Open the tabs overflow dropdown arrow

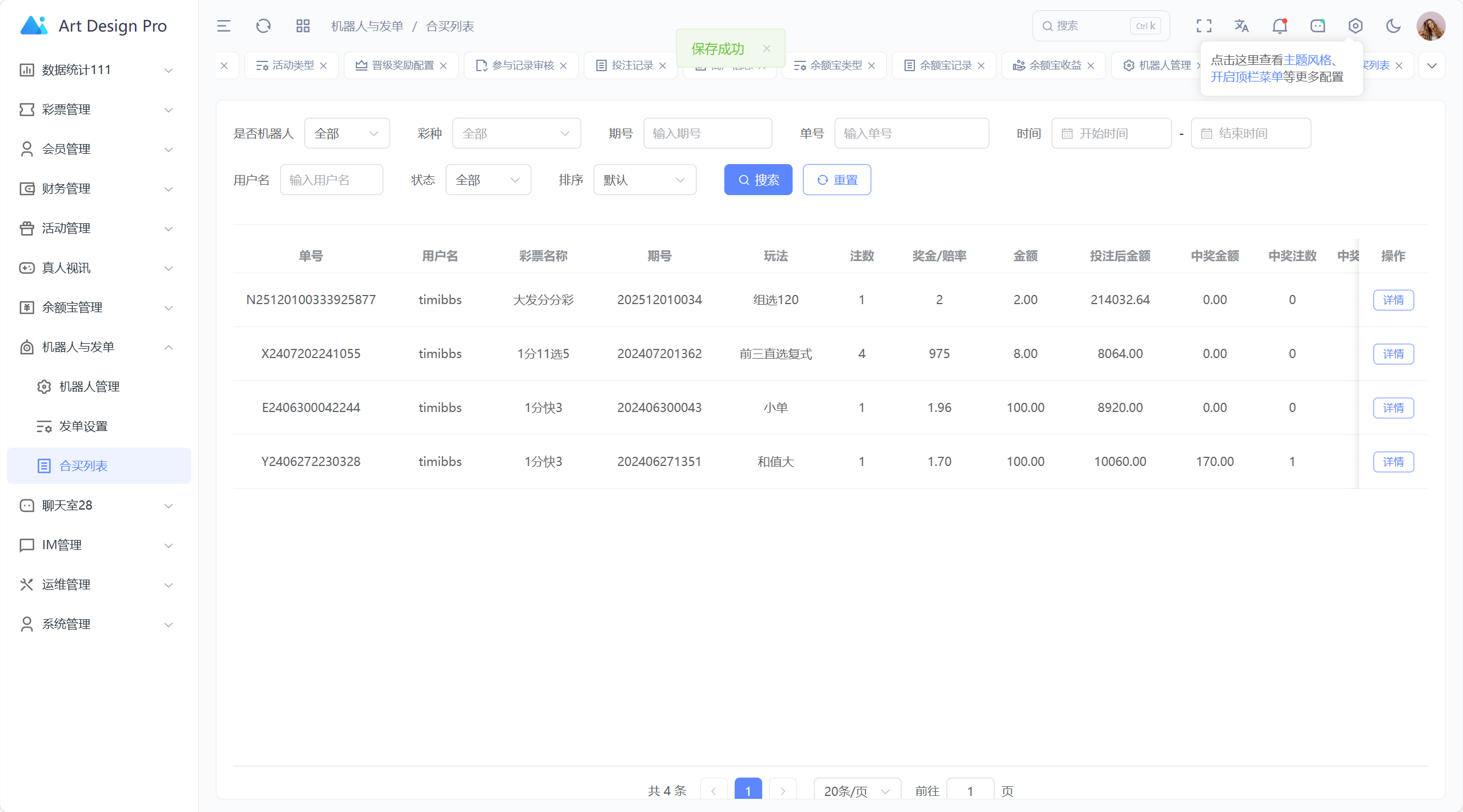pyautogui.click(x=1431, y=65)
